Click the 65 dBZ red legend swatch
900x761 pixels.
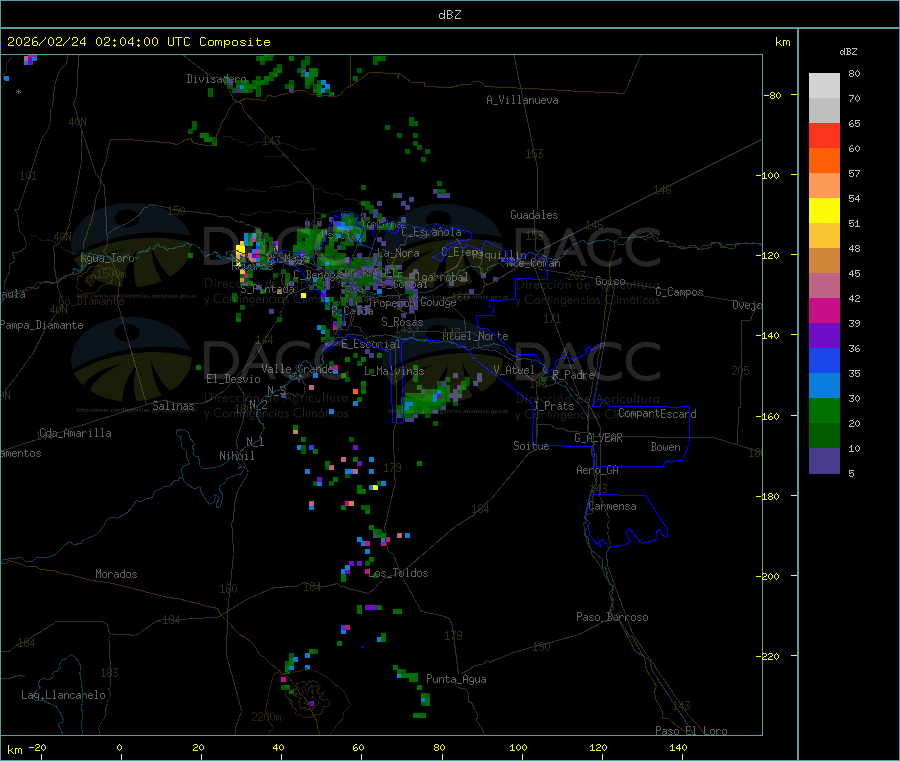(x=824, y=135)
